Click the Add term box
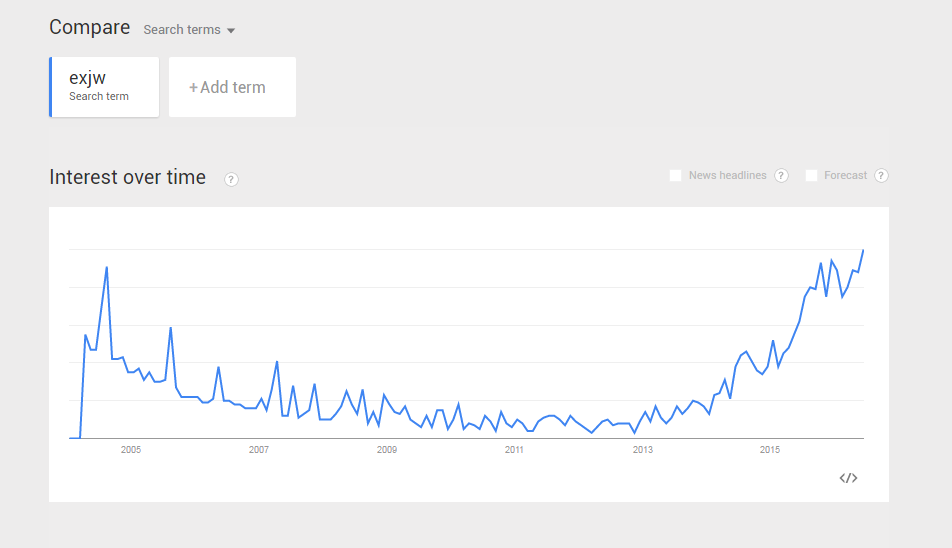 click(233, 87)
